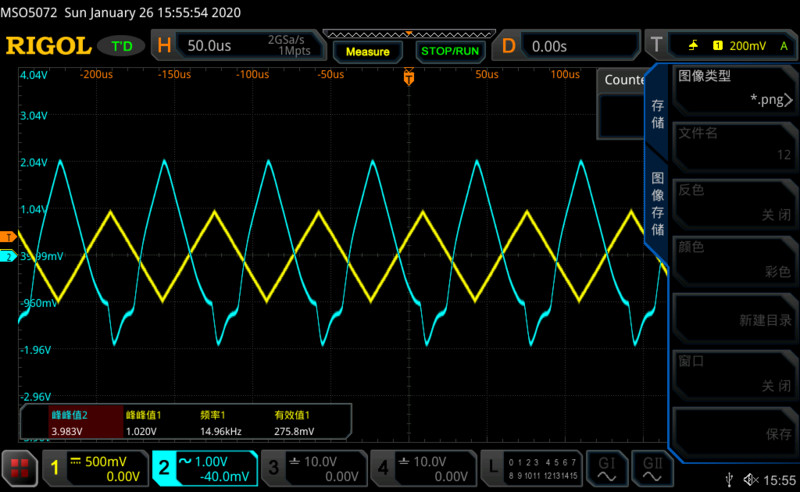This screenshot has height=492, width=800.
Task: Click the RIGOL logo
Action: pyautogui.click(x=47, y=46)
